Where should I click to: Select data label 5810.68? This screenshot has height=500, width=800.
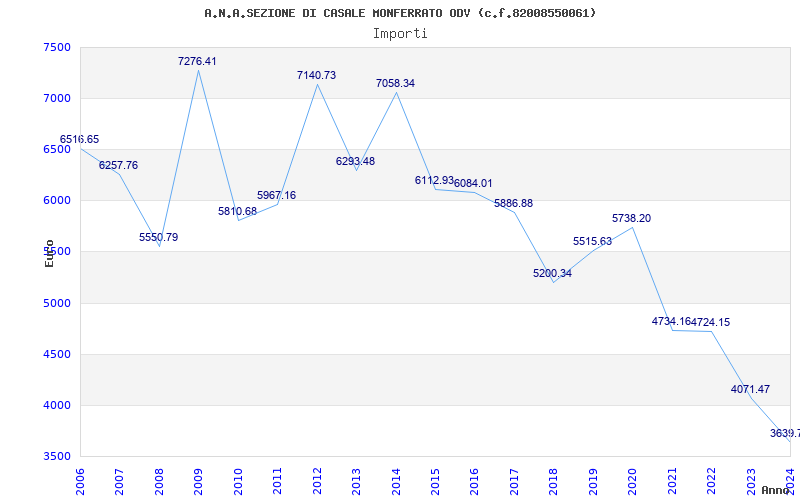[237, 211]
